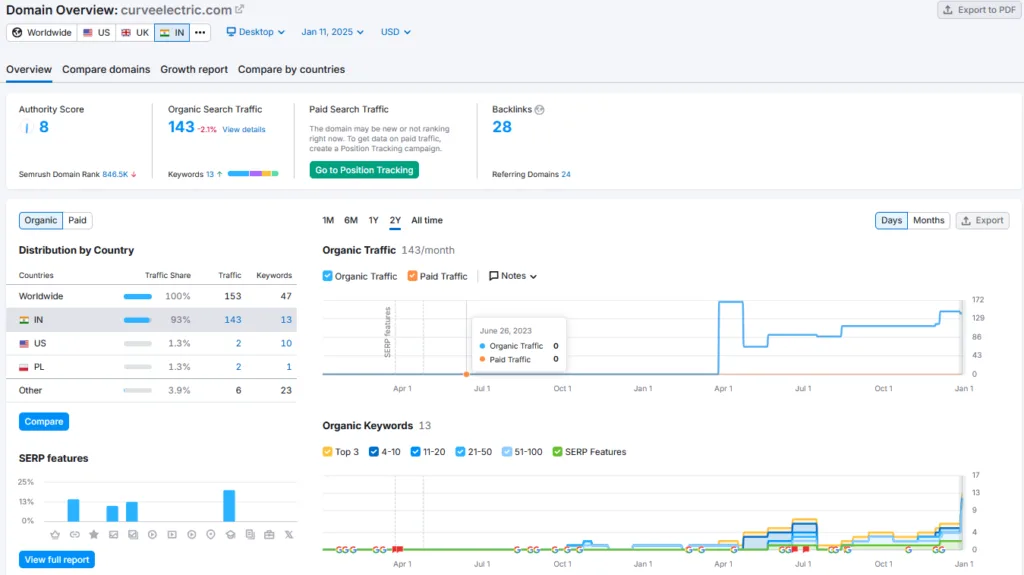The image size is (1024, 575).
Task: Toggle the 11-20 positions checkbox
Action: (415, 452)
